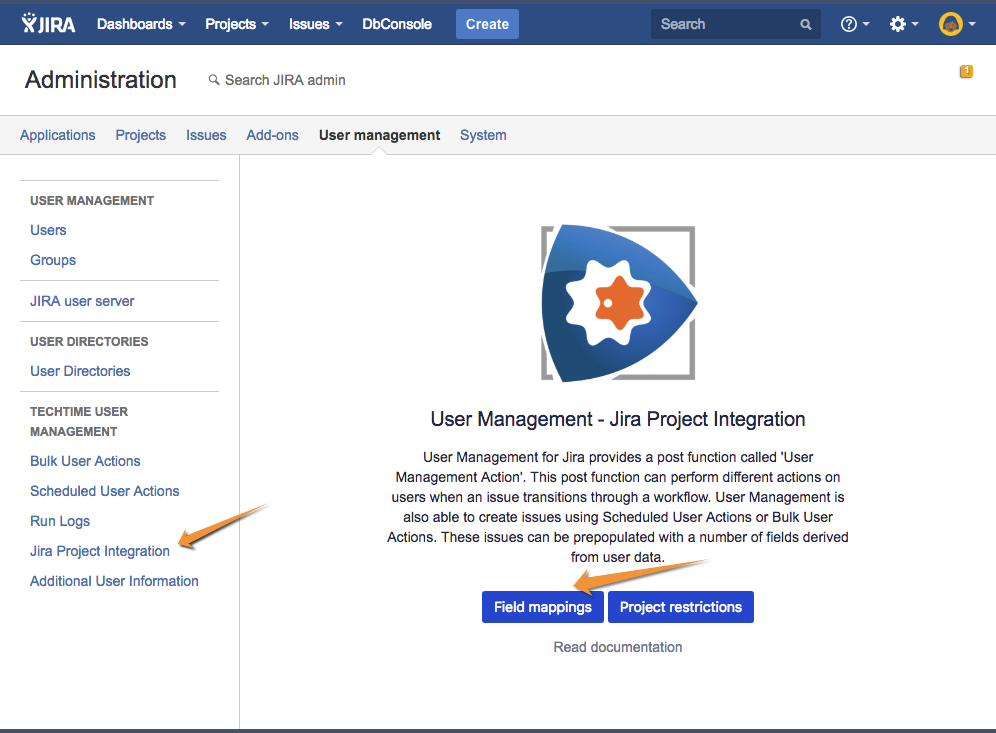Open the DbConsole menu item
This screenshot has height=733, width=996.
[x=397, y=24]
